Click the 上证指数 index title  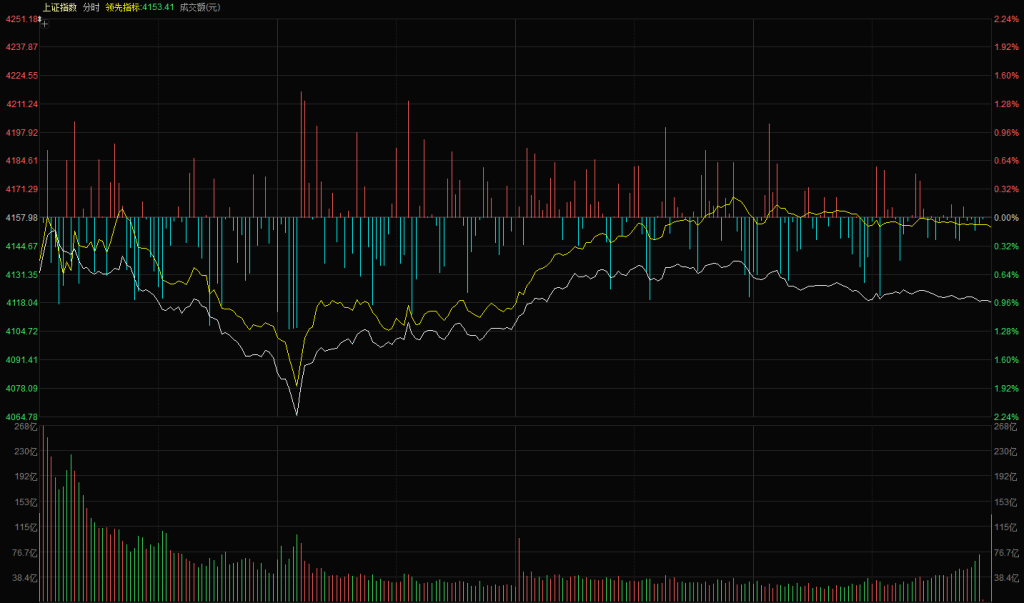click(x=59, y=7)
